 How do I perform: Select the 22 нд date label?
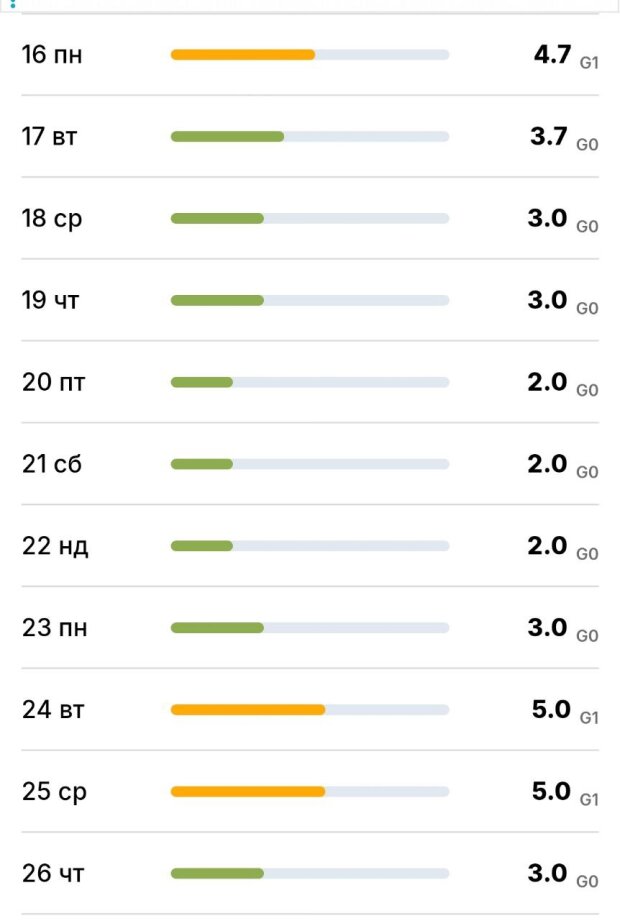tap(55, 547)
